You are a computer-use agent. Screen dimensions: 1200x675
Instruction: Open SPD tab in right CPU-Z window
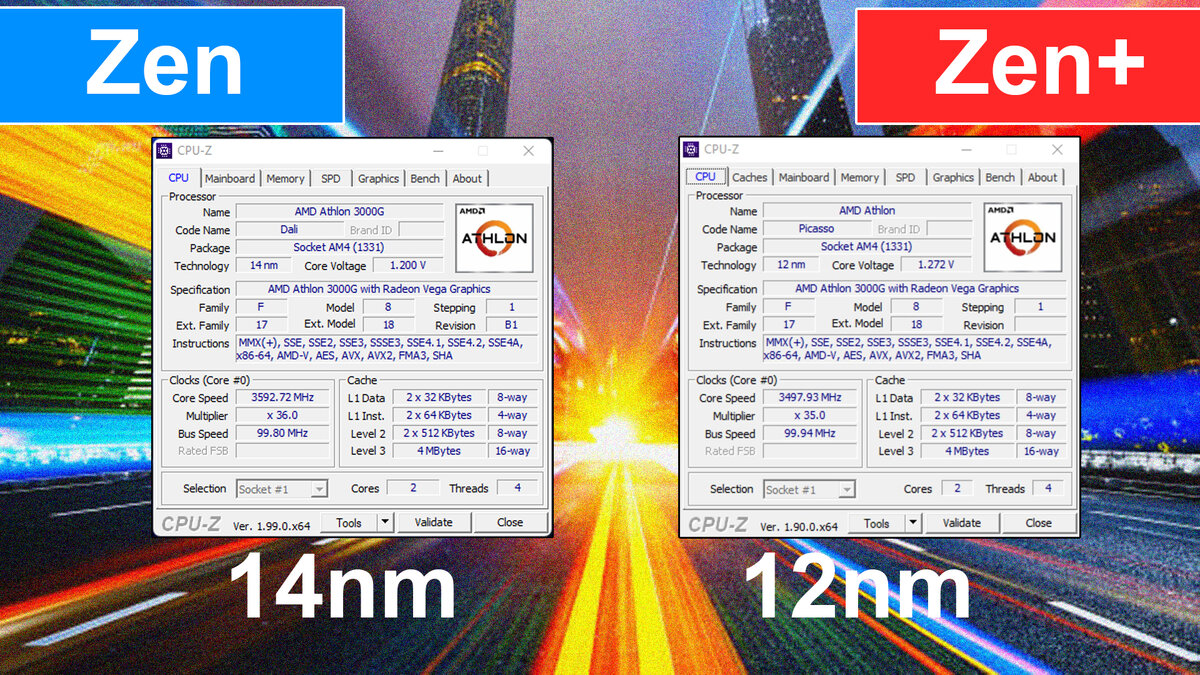pyautogui.click(x=905, y=178)
